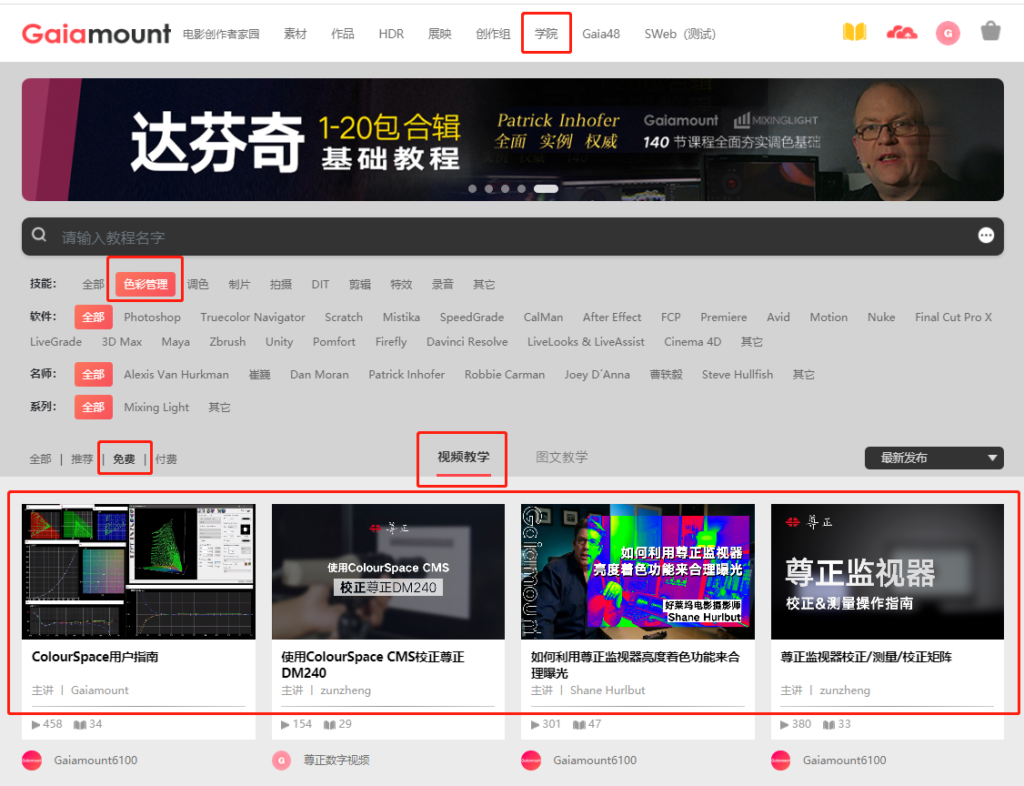
Task: Open the 最新发布 sort dropdown
Action: pyautogui.click(x=933, y=458)
